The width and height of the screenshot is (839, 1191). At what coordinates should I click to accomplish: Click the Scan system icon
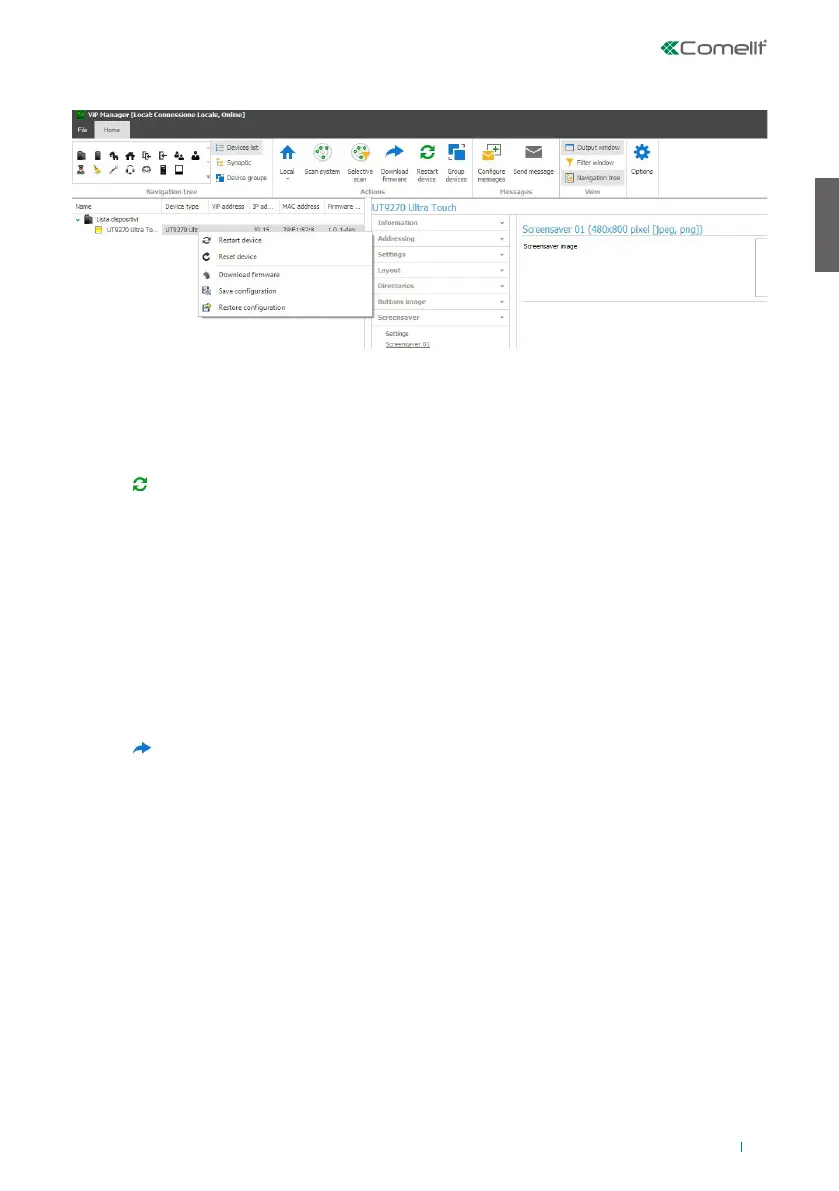coord(322,153)
